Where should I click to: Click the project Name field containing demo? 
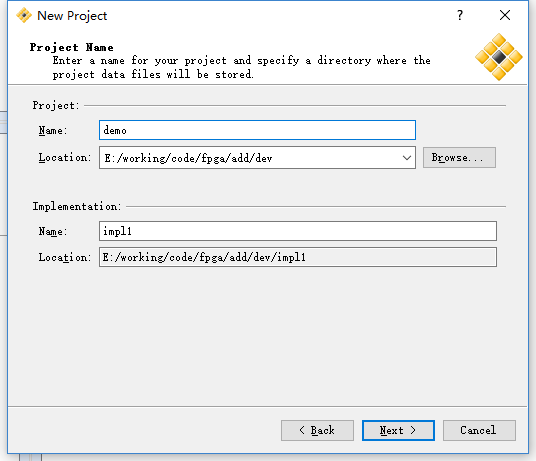pos(257,130)
